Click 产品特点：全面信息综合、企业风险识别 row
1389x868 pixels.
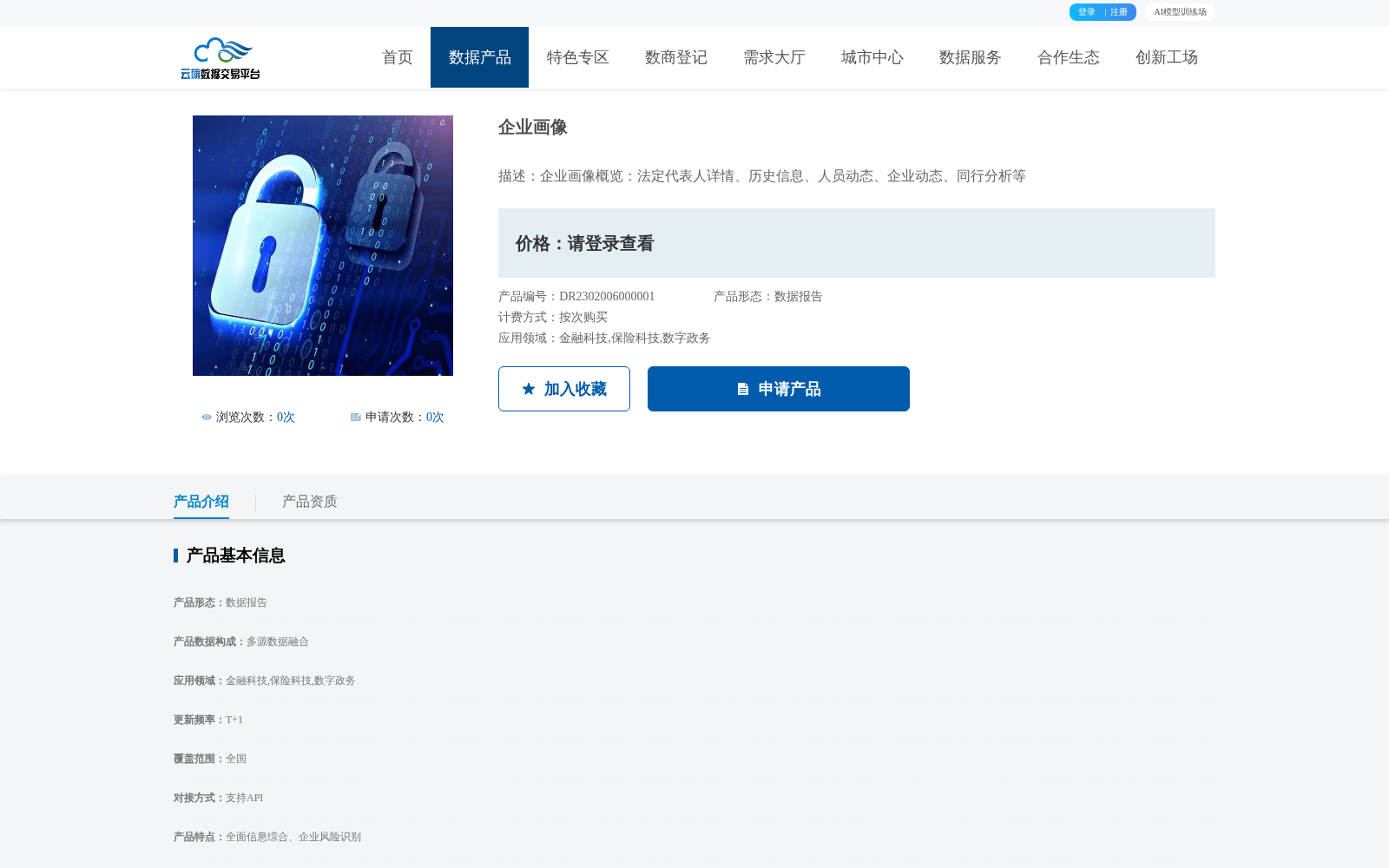[267, 837]
